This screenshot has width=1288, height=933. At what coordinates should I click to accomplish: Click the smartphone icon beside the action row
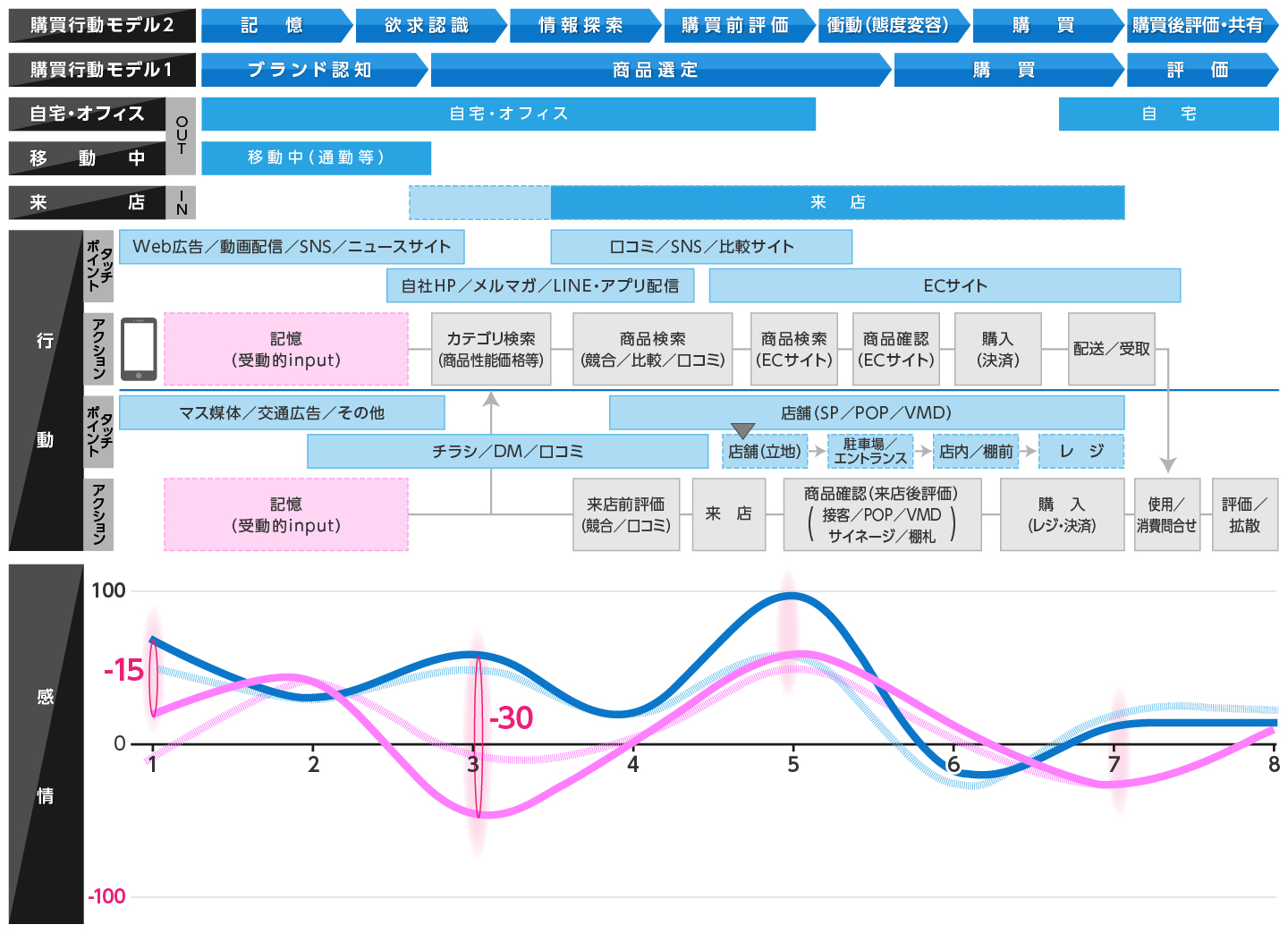[139, 349]
